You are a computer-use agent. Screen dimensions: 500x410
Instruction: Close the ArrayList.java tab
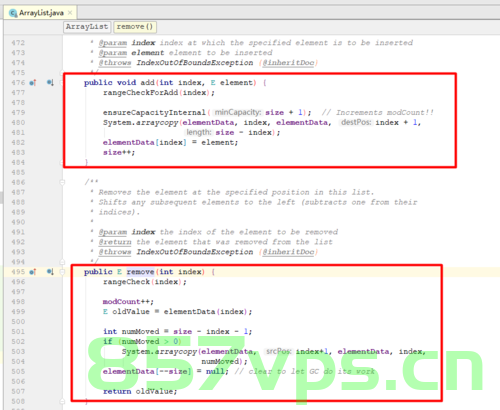pyautogui.click(x=70, y=13)
